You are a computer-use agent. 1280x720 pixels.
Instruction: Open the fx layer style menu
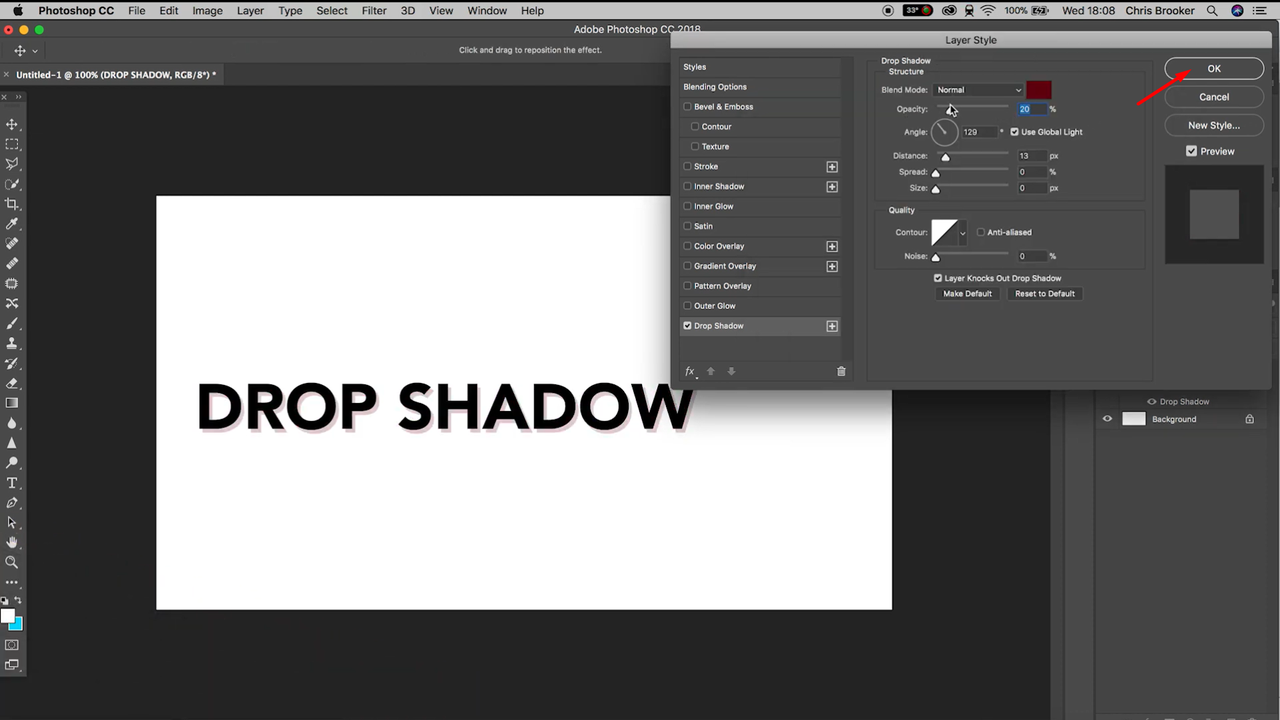click(x=689, y=371)
